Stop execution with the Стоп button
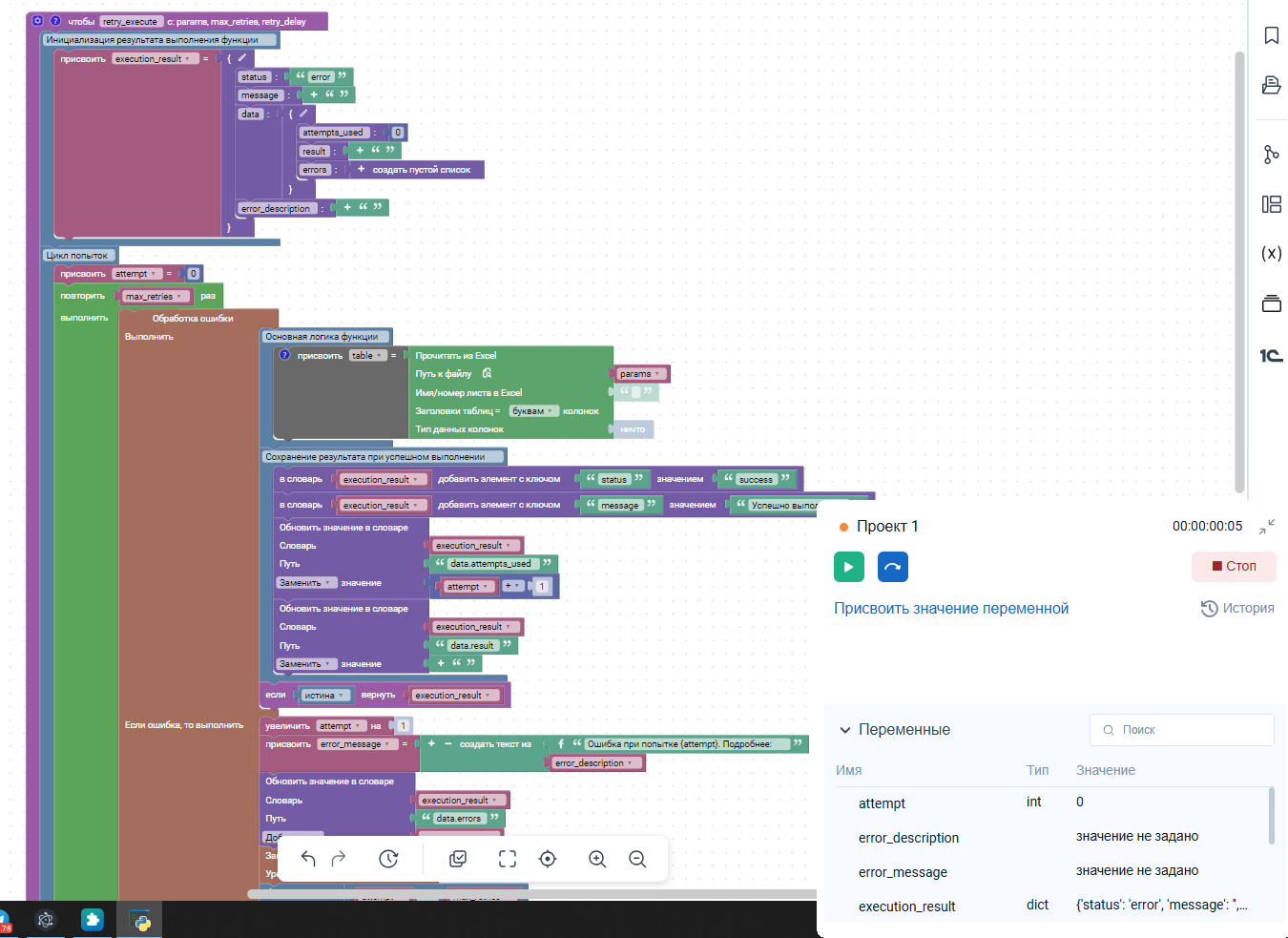This screenshot has height=938, width=1288. coord(1234,566)
